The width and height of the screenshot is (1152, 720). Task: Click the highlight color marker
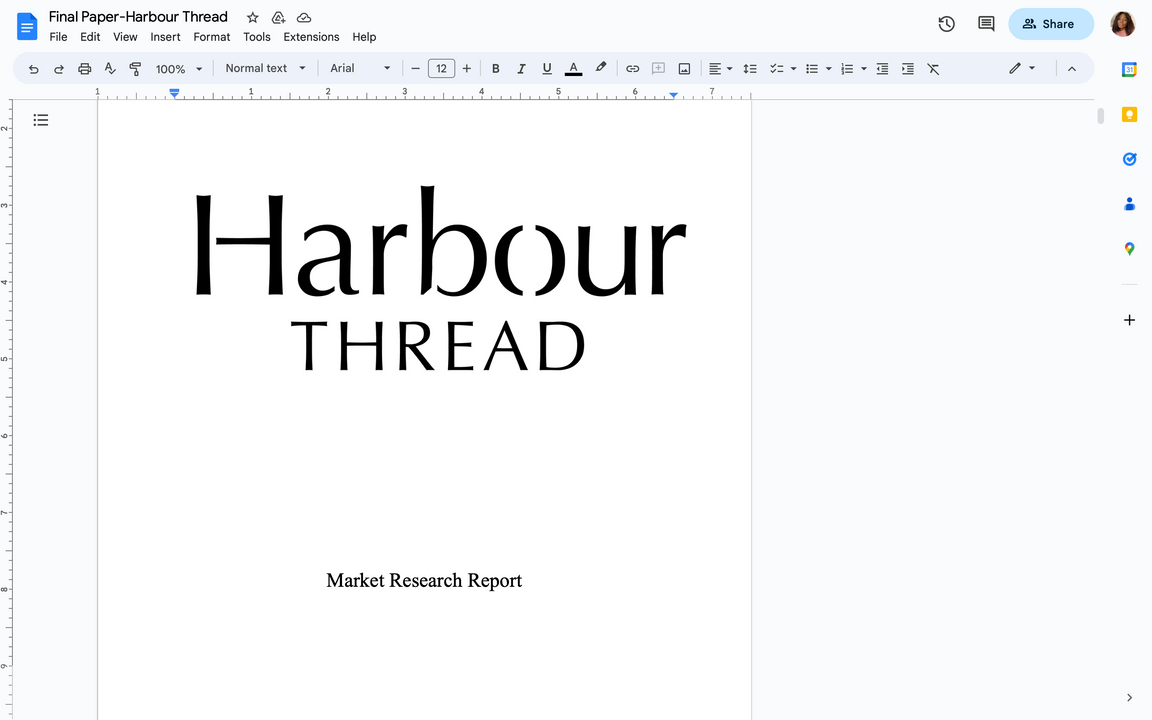[600, 68]
